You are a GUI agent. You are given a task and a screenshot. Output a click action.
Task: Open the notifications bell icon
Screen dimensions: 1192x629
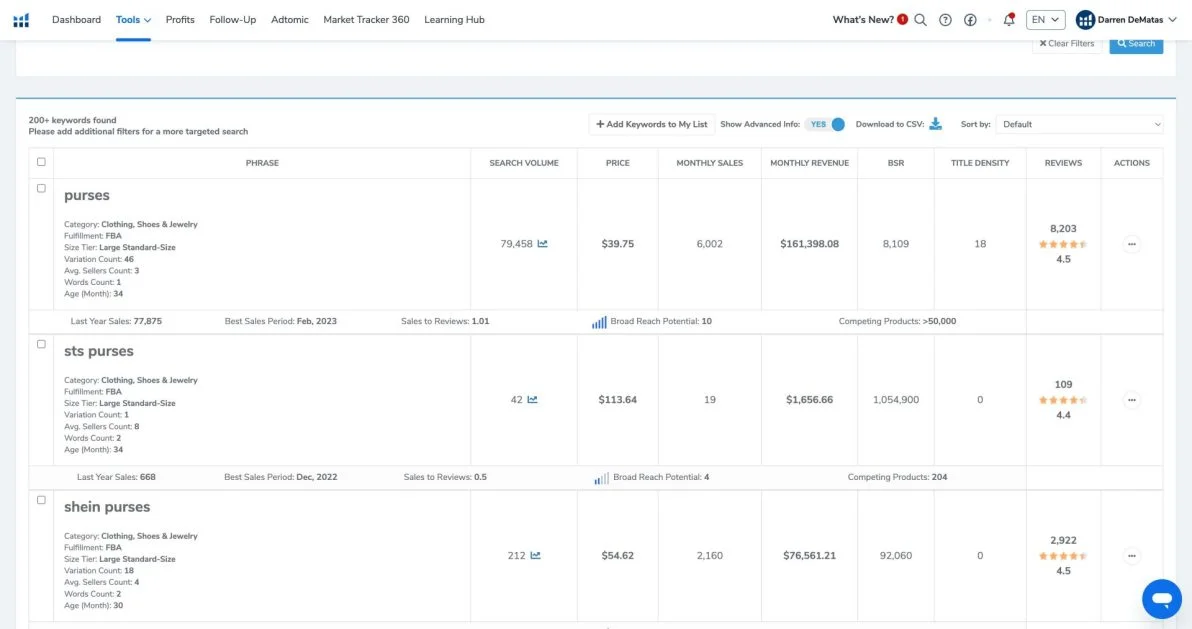tap(1009, 20)
